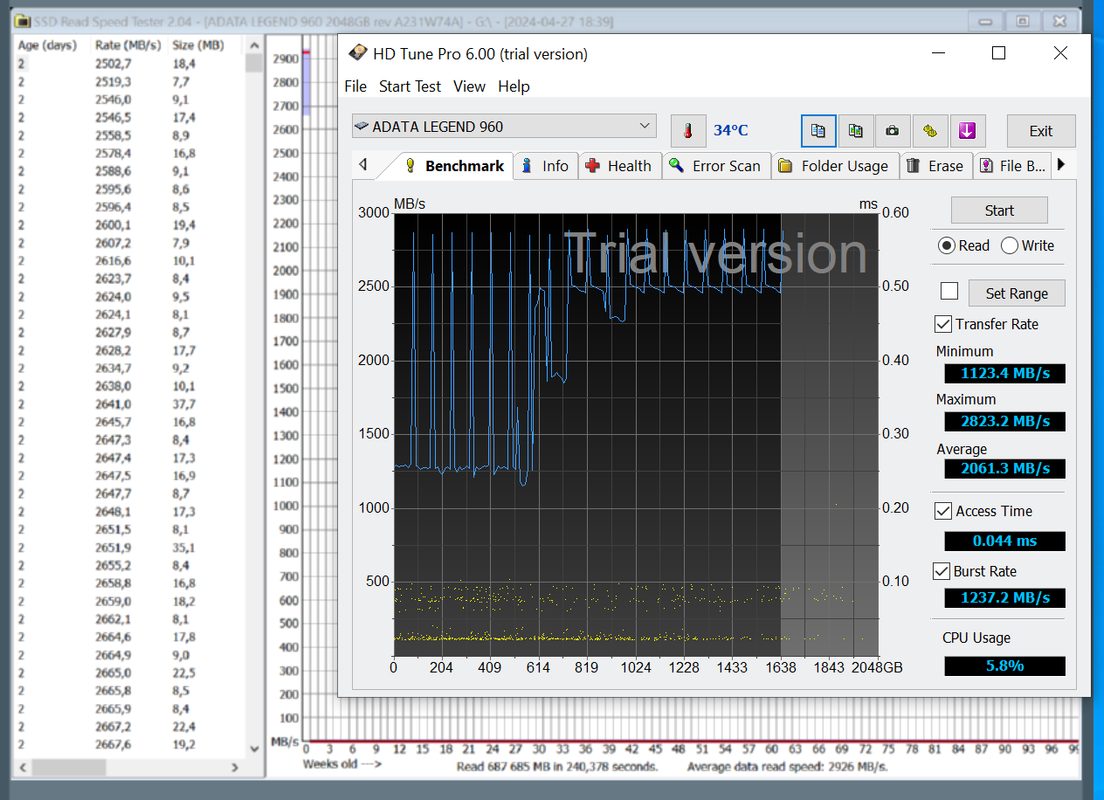Screen dimensions: 1104x800
Task: Click the copy text to clipboard icon
Action: click(818, 130)
